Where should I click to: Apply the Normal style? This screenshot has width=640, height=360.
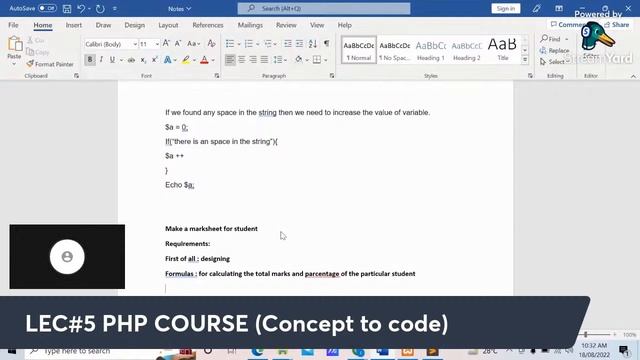pyautogui.click(x=359, y=50)
